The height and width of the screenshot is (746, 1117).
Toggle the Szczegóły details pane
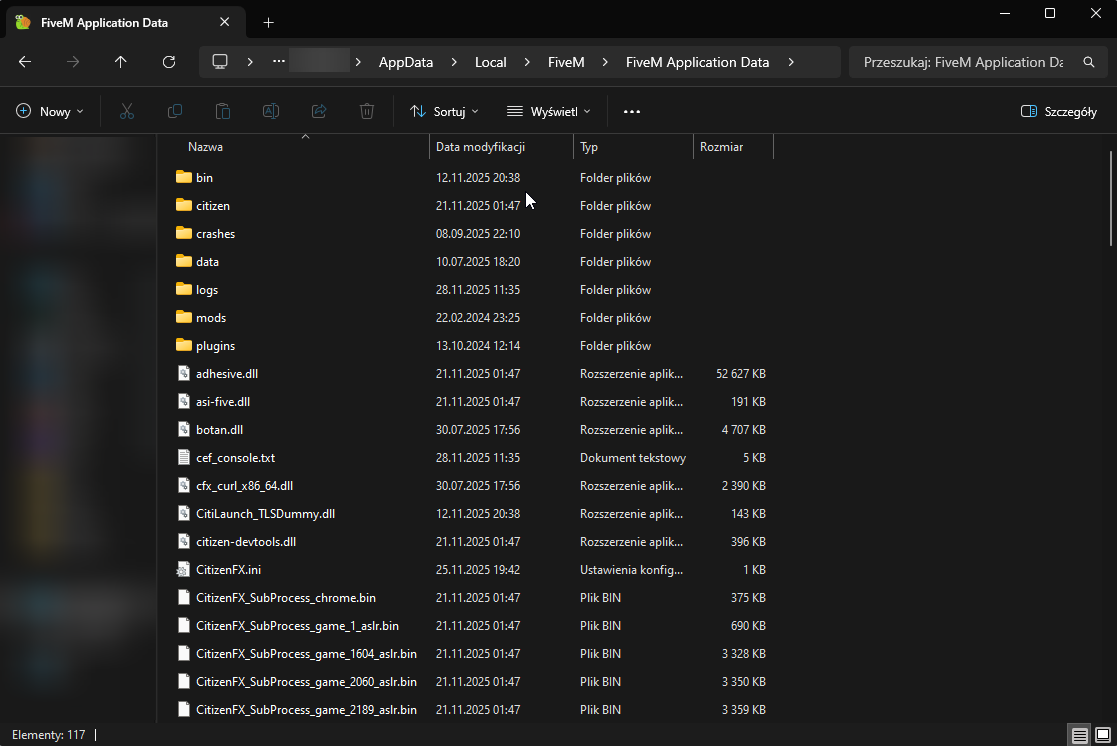[1058, 111]
